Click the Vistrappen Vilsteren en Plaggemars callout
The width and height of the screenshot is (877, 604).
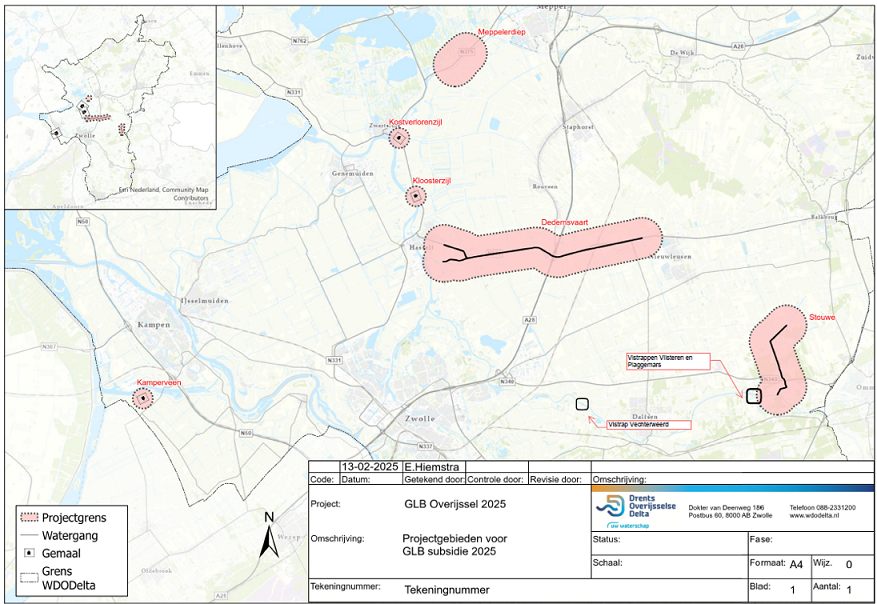click(x=667, y=361)
